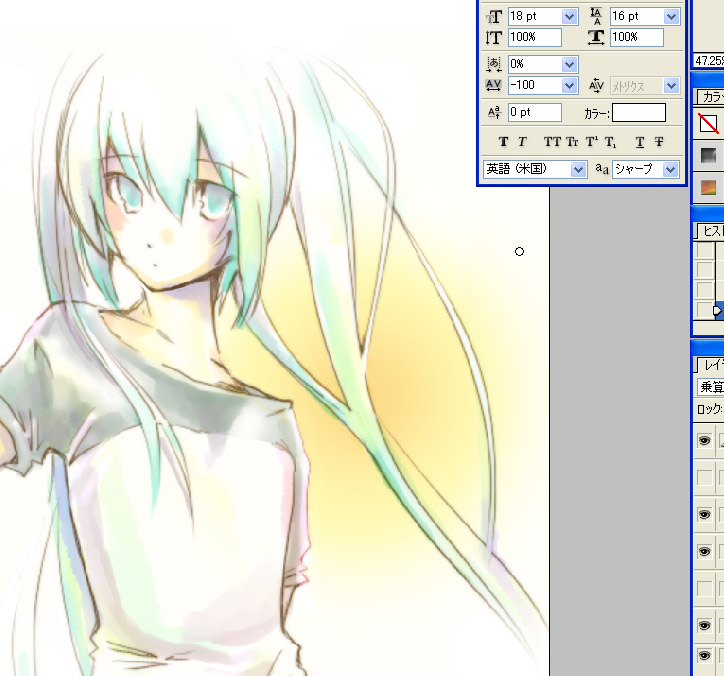724x676 pixels.
Task: Click the horizontal scale 100% field
Action: click(637, 37)
